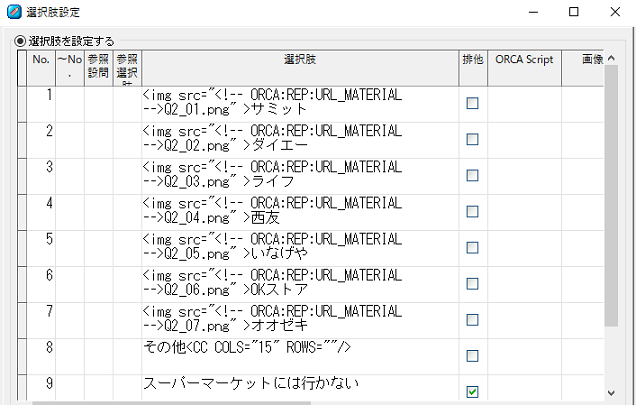Select the 選択肢を設定する radio button
This screenshot has width=636, height=405.
point(20,41)
